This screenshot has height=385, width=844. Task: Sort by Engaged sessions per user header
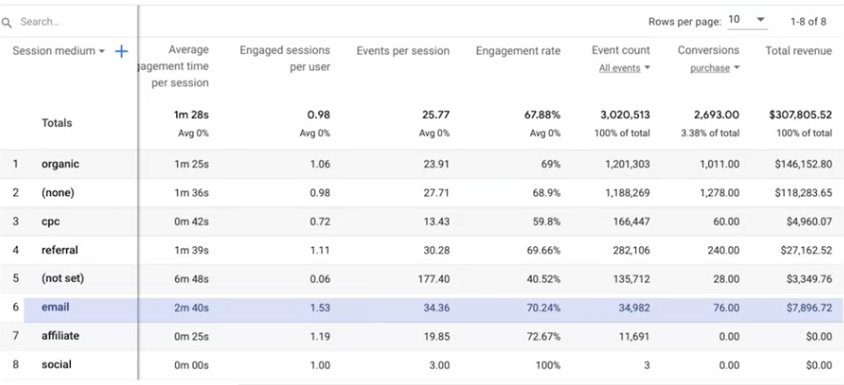[x=285, y=59]
